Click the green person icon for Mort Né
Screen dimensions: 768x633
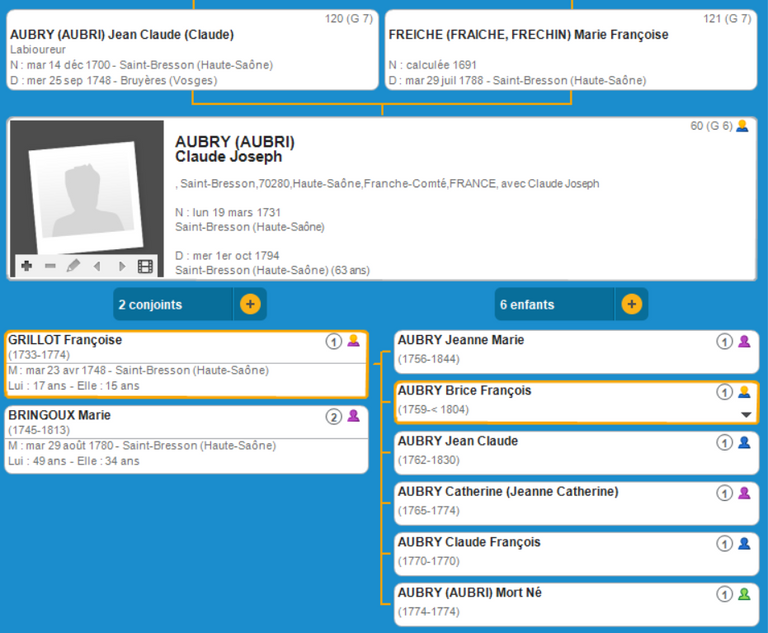tap(744, 594)
